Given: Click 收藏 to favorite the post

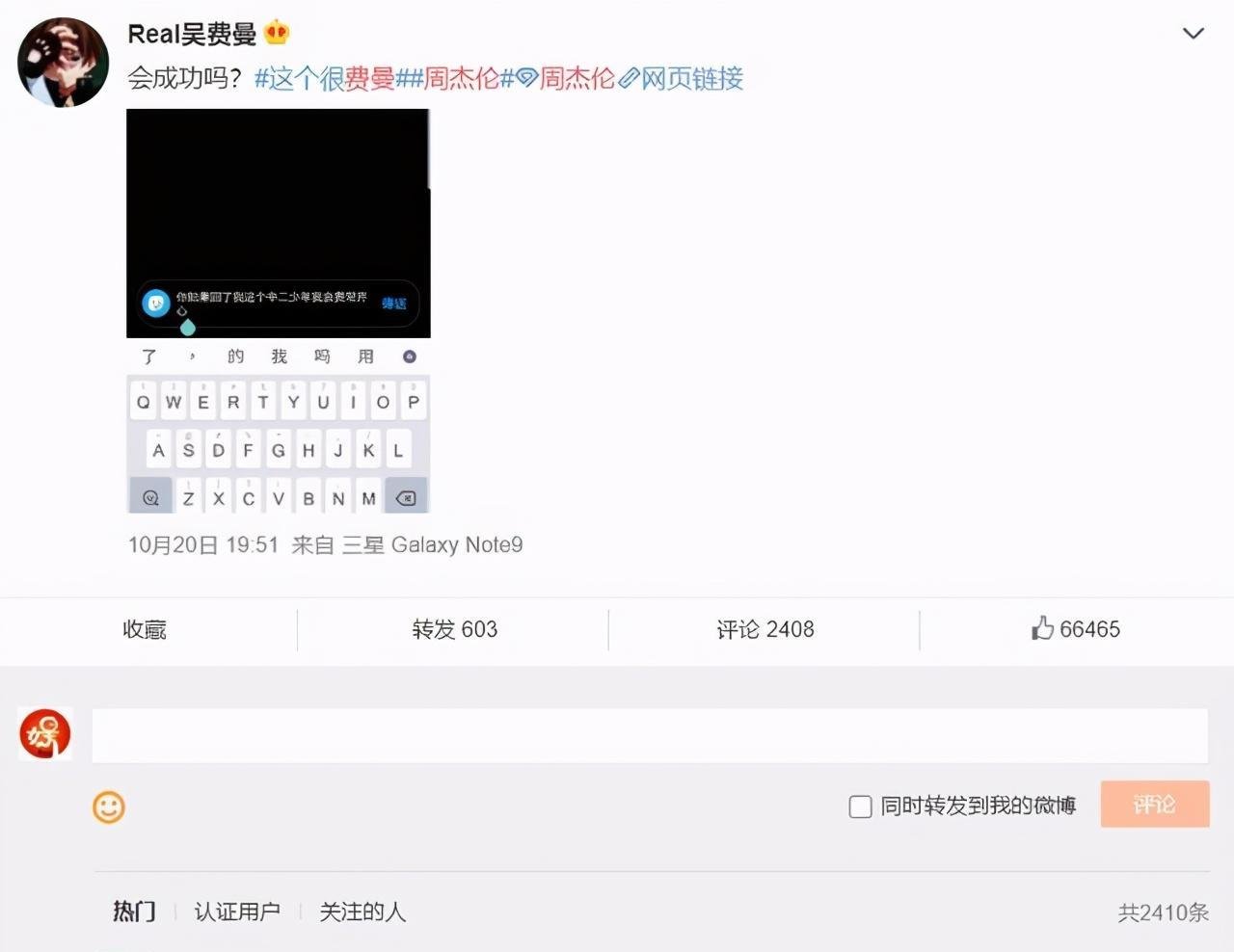Looking at the screenshot, I should click(146, 628).
